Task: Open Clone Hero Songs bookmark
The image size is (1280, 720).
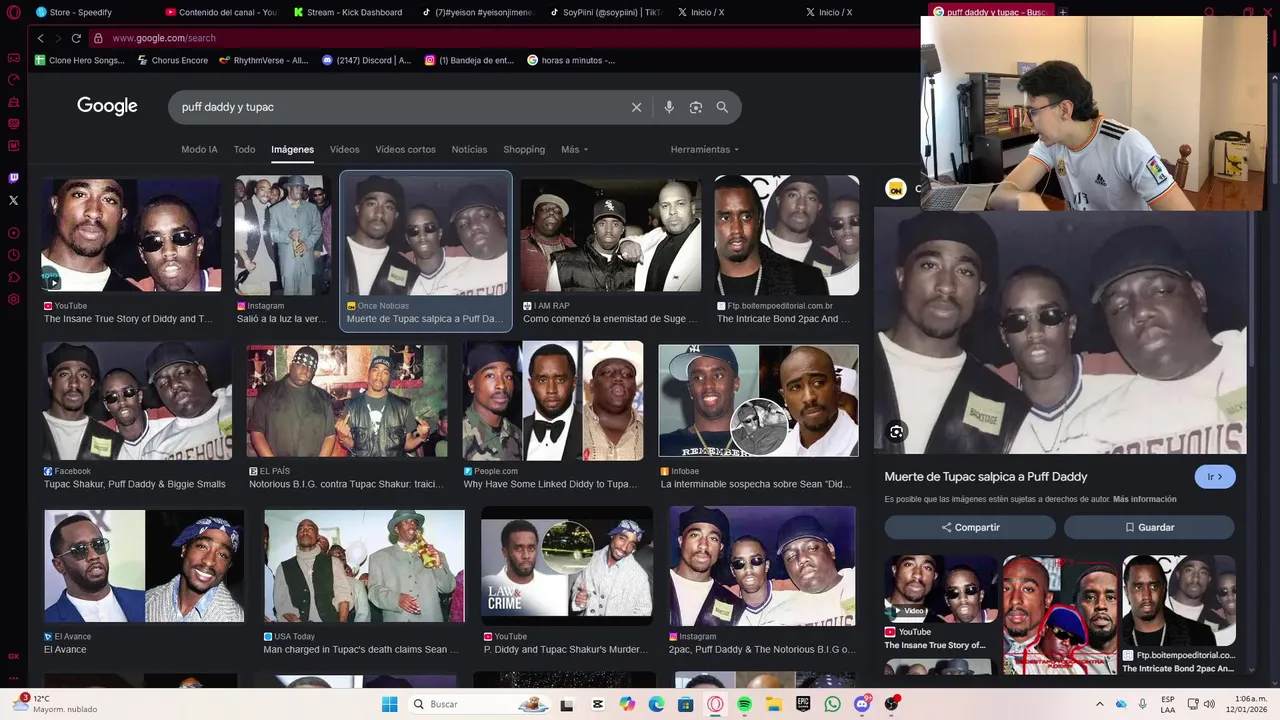Action: [x=80, y=60]
